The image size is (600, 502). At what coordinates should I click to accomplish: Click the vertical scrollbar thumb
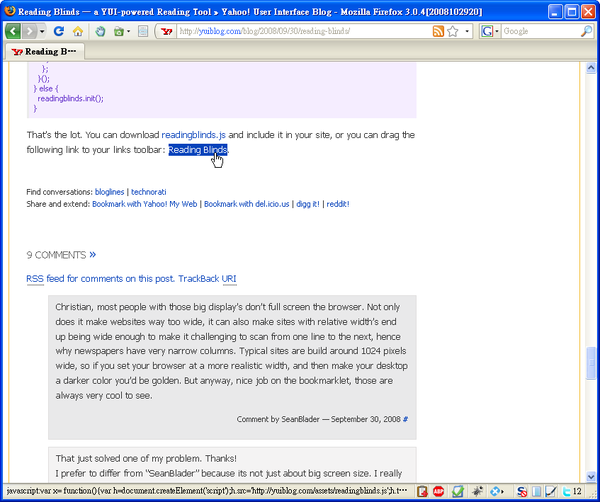tap(590, 363)
